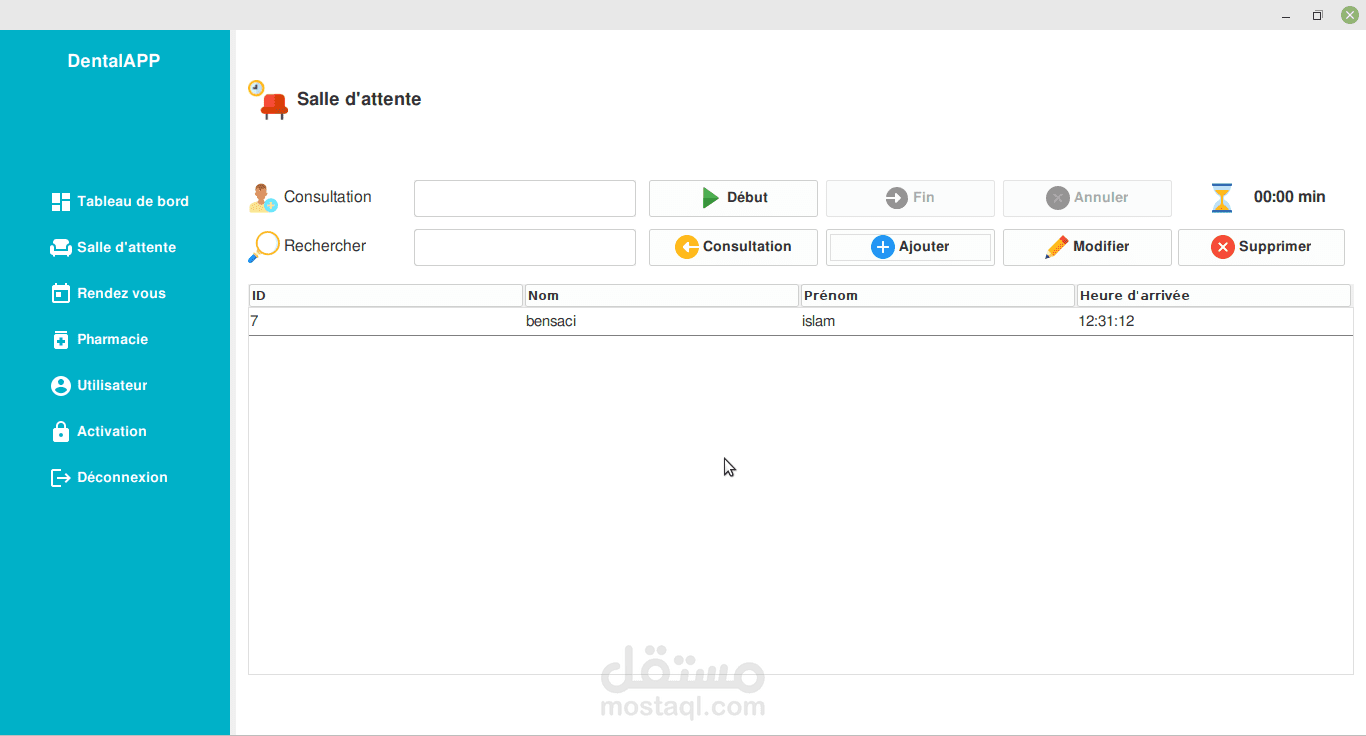Click the sofa icon beside Salle d'attente menu
This screenshot has height=736, width=1366.
click(x=60, y=248)
